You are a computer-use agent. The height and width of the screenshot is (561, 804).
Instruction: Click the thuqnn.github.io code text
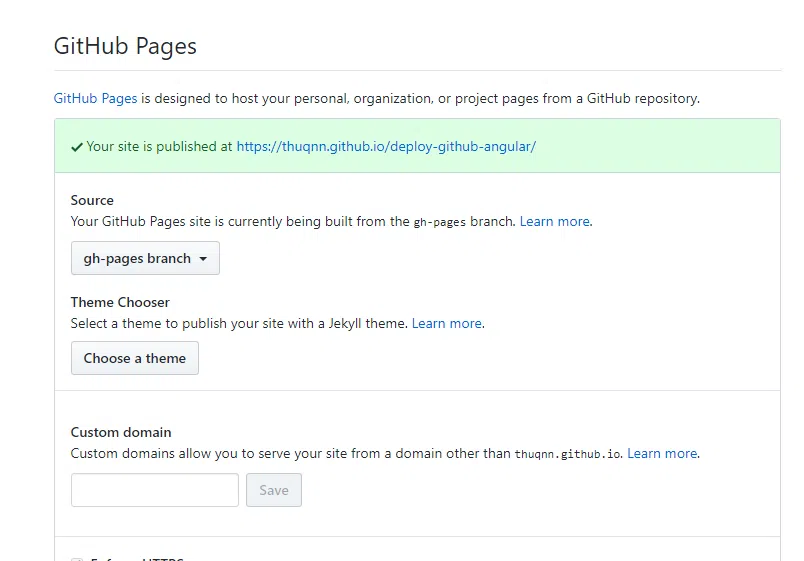point(567,454)
